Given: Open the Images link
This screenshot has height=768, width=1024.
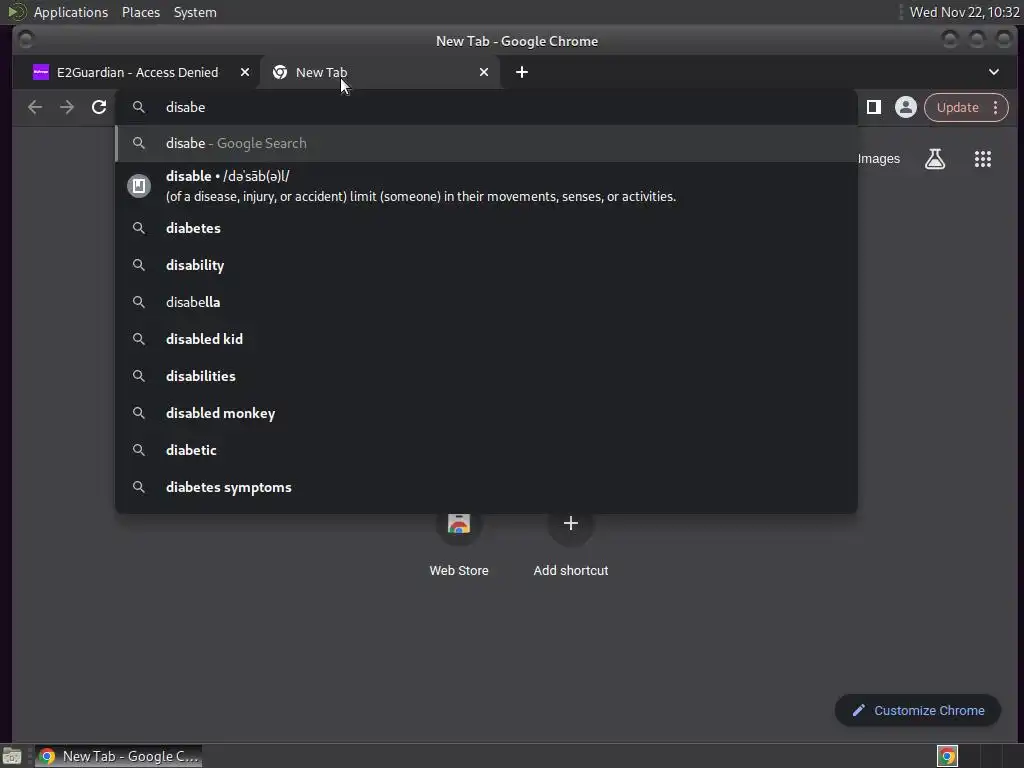Looking at the screenshot, I should [x=878, y=159].
